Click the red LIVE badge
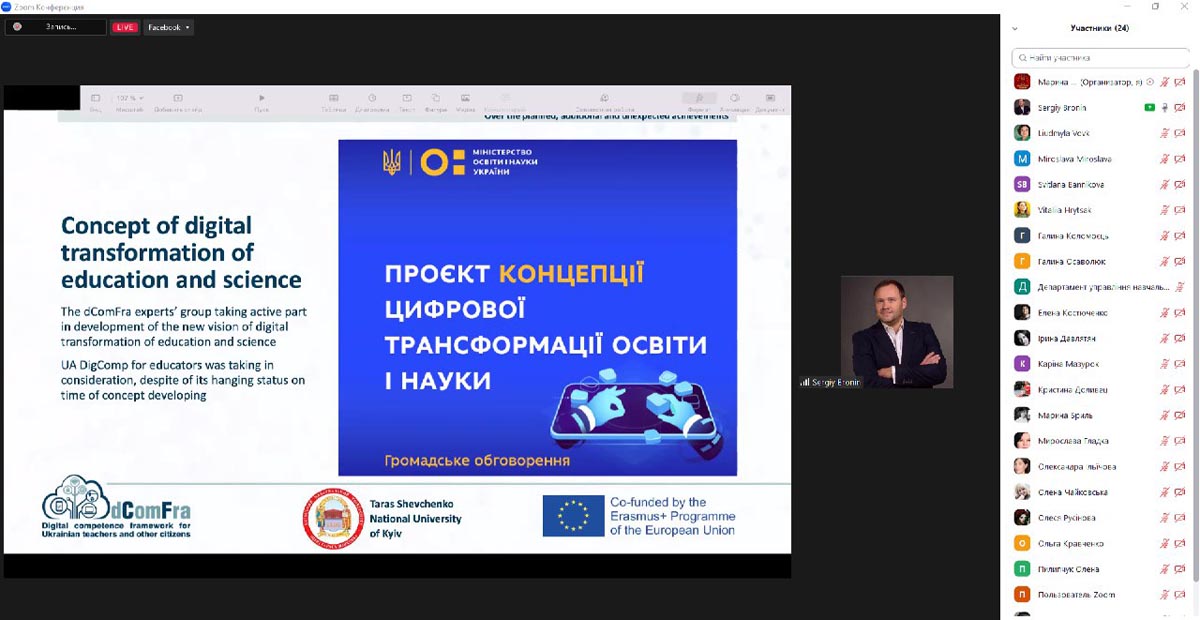The height and width of the screenshot is (620, 1200). pos(125,27)
